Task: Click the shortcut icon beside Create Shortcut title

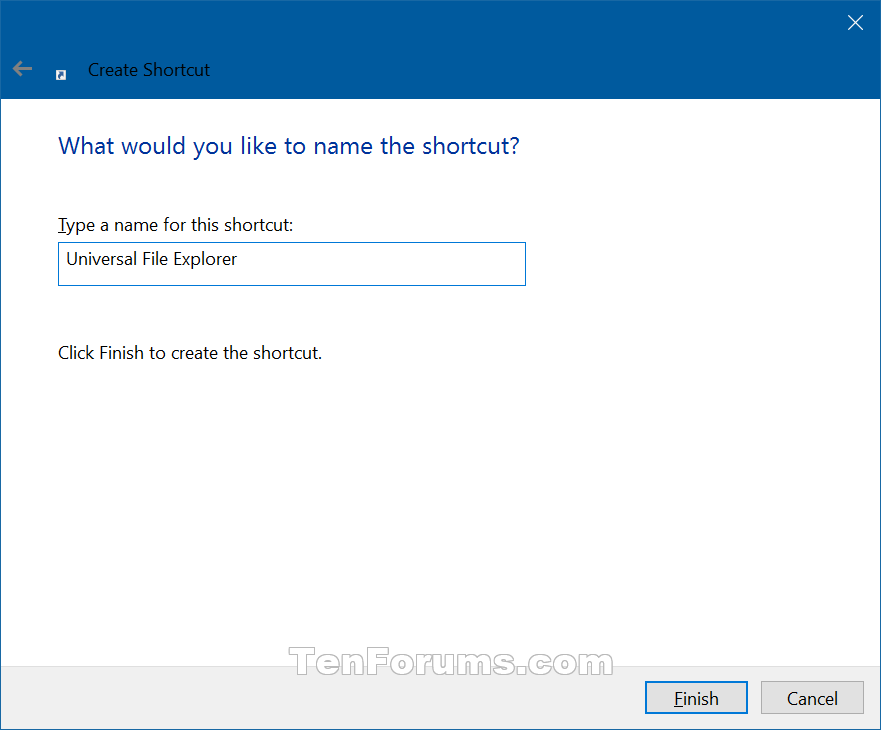Action: click(x=61, y=75)
